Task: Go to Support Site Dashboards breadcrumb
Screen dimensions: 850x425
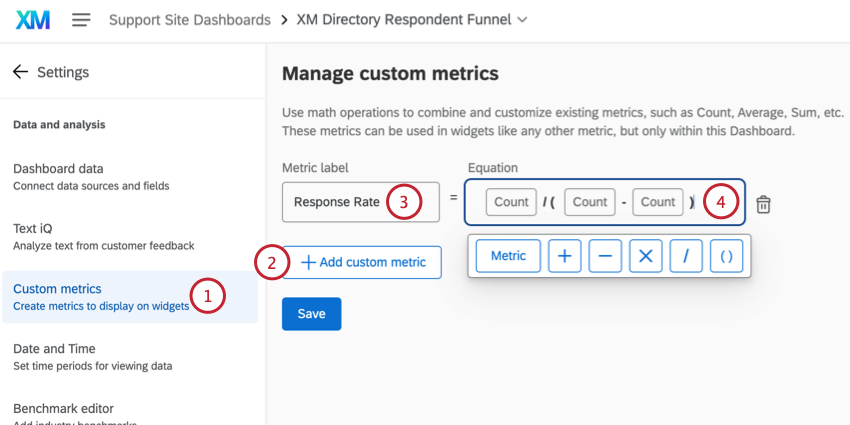Action: coord(189,20)
